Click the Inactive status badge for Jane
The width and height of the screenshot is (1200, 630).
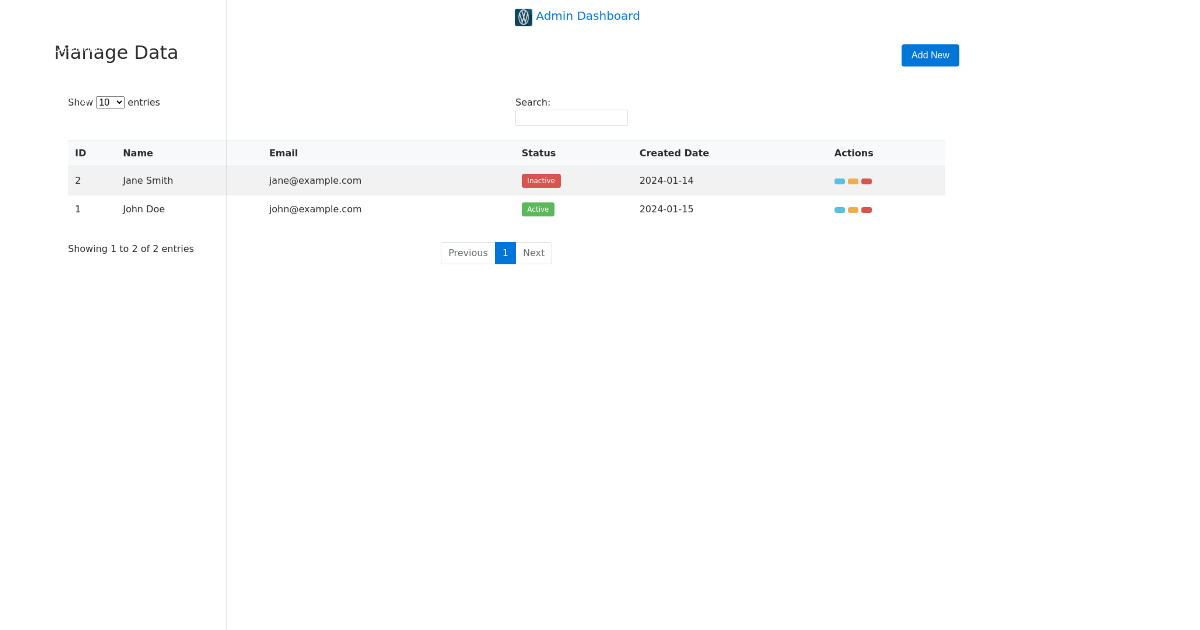tap(541, 181)
